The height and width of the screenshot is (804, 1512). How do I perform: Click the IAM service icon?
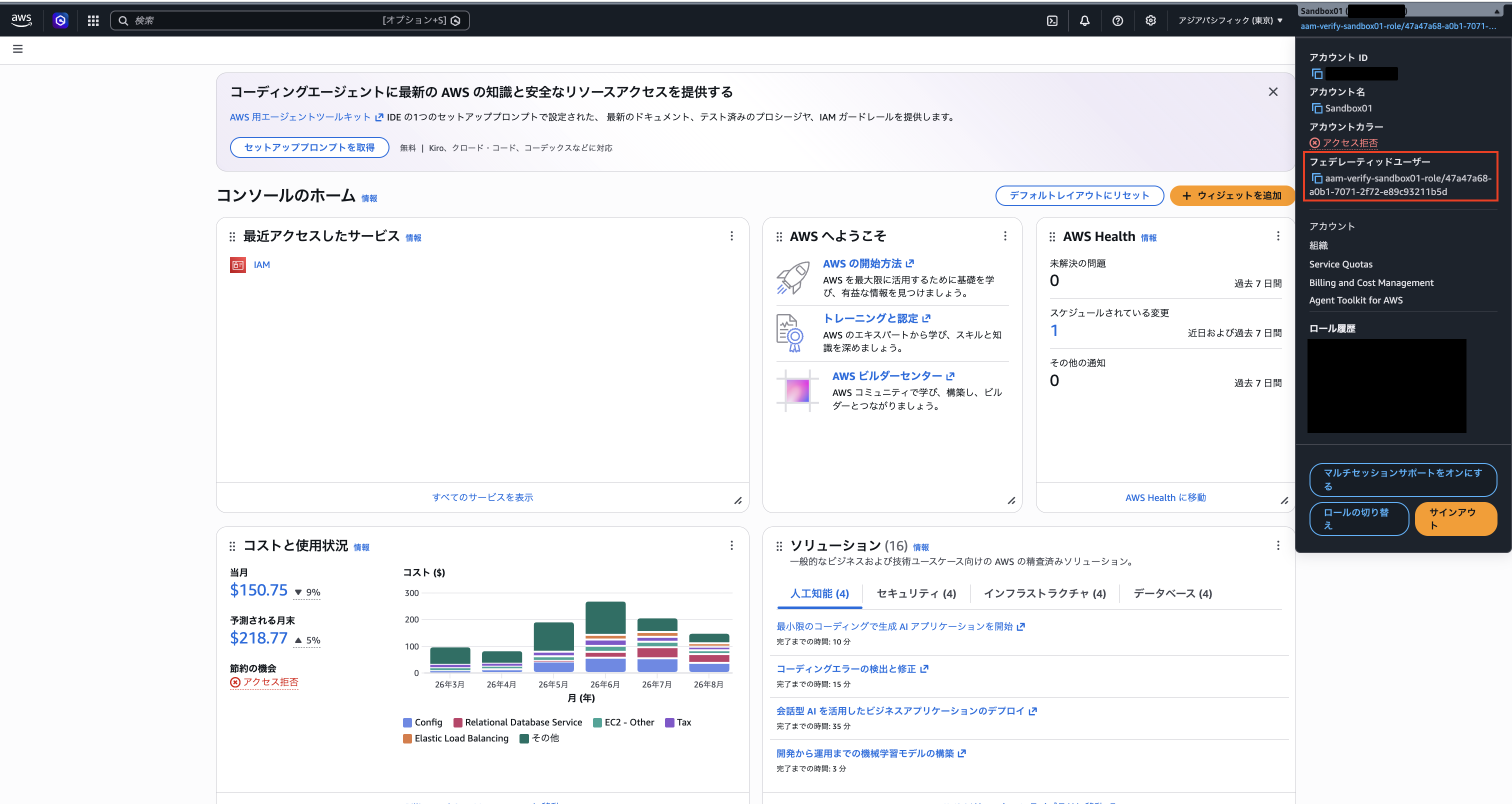pos(237,264)
